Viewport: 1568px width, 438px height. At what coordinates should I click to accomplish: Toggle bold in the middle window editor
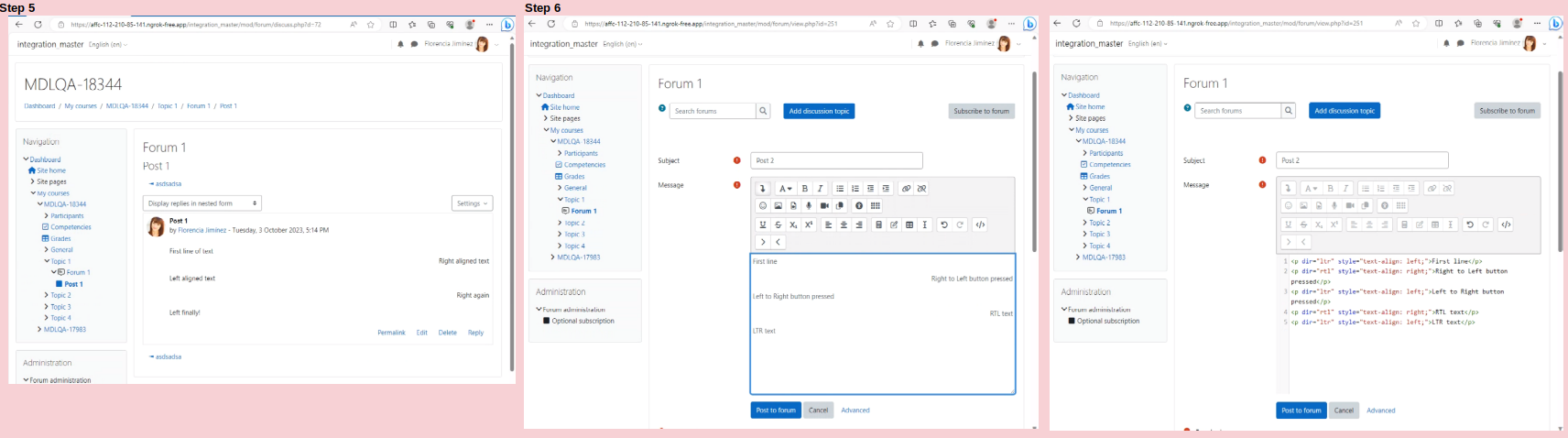pos(805,188)
